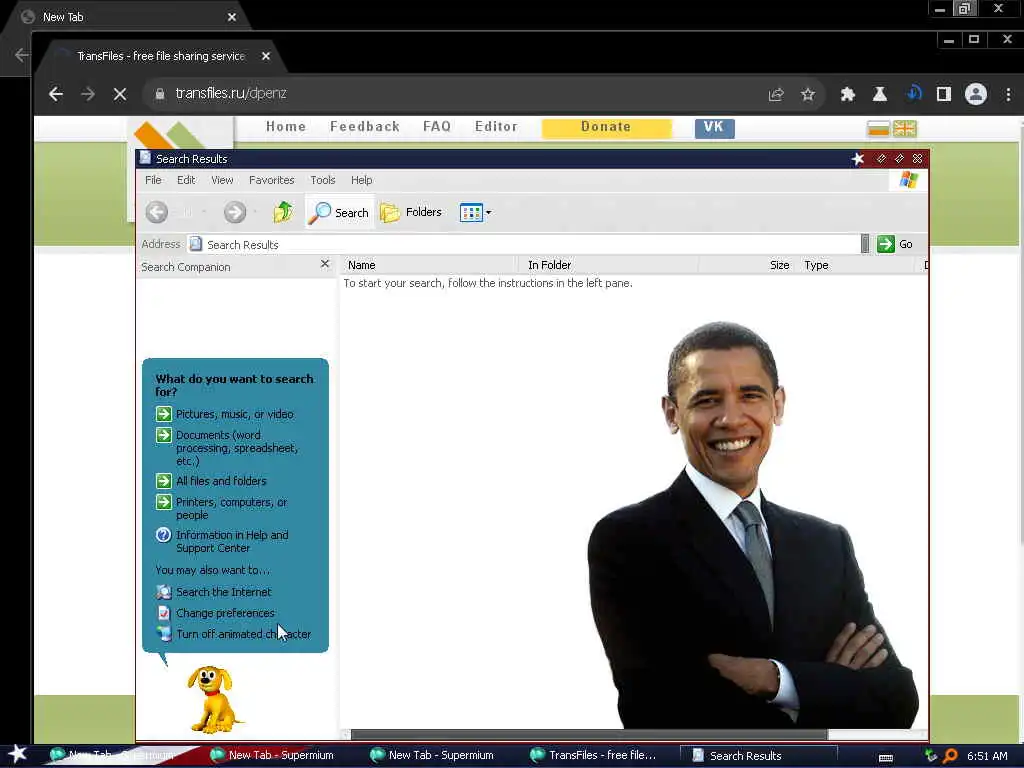Go up one folder level icon

tap(283, 212)
